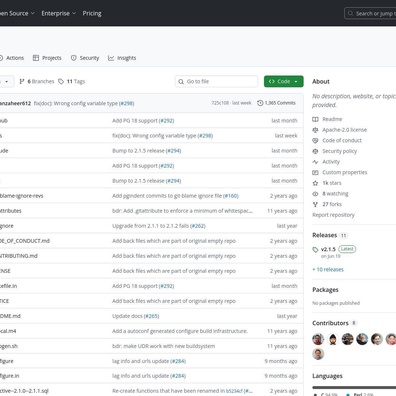Open the Pricing page link
The height and width of the screenshot is (396, 396).
tap(92, 13)
